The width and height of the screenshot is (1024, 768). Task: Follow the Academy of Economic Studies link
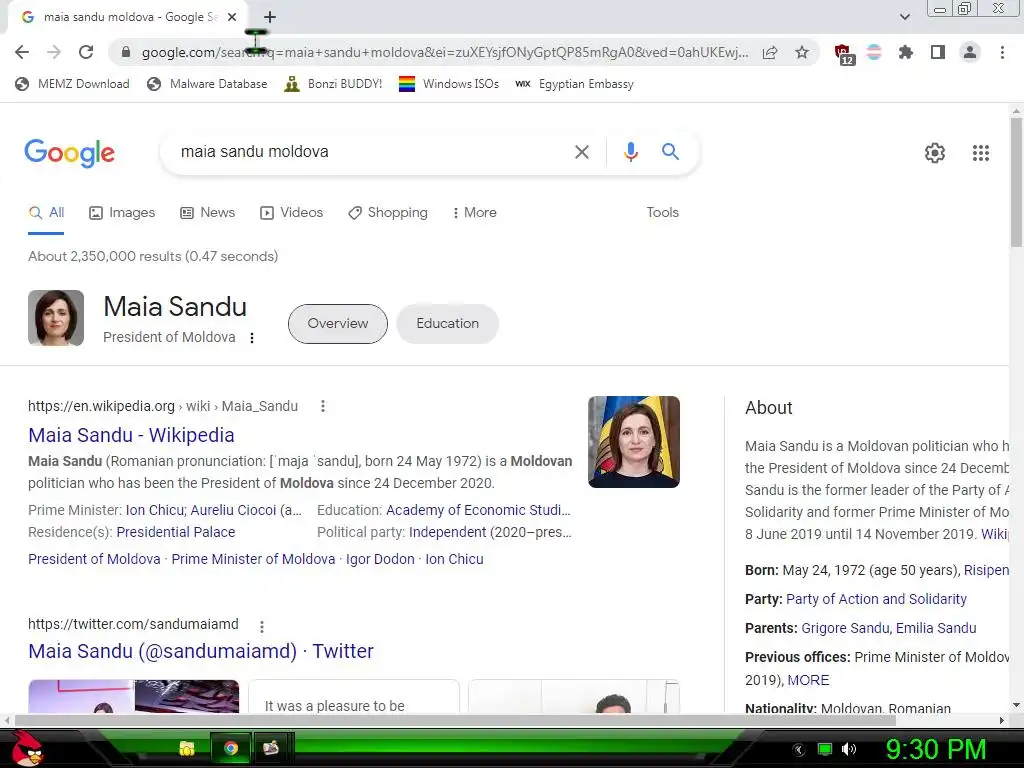pos(478,511)
